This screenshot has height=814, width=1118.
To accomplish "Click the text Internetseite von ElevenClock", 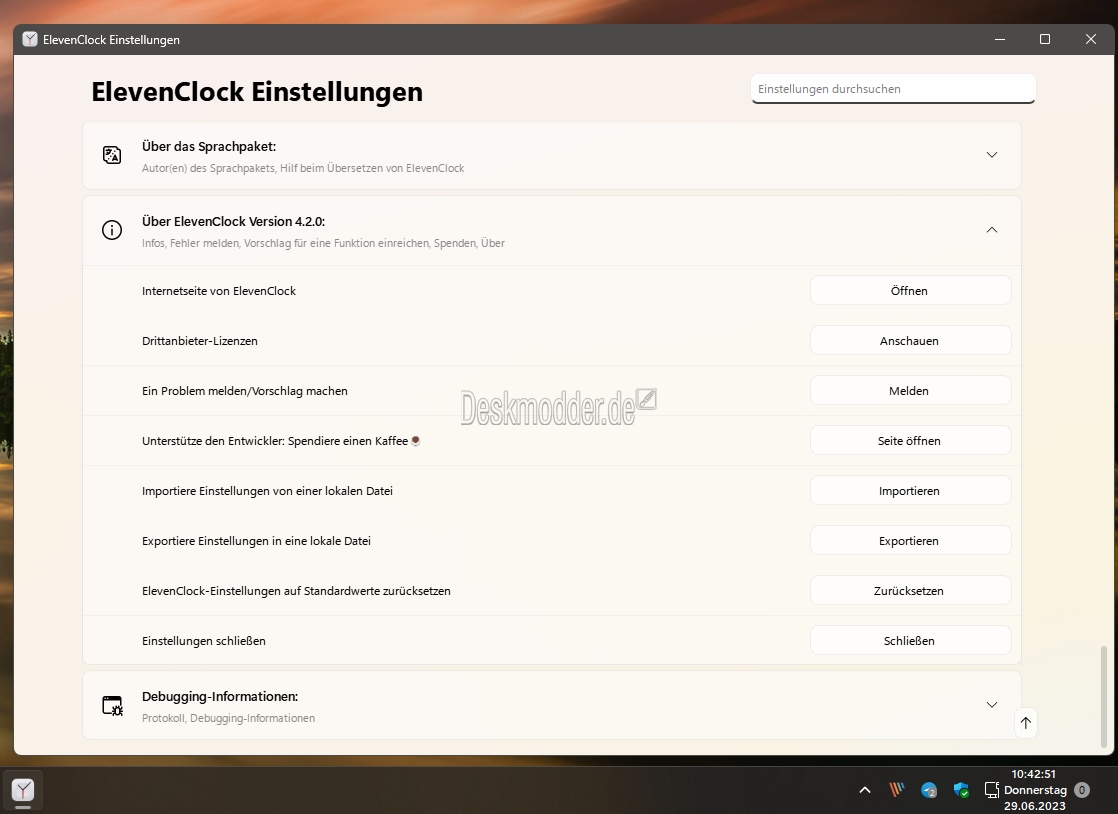I will (219, 291).
